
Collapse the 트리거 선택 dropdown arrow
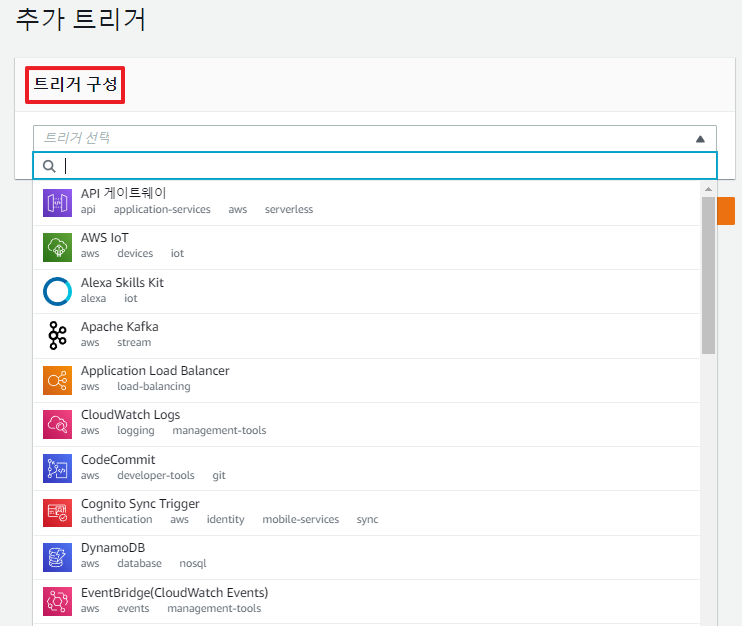point(700,139)
